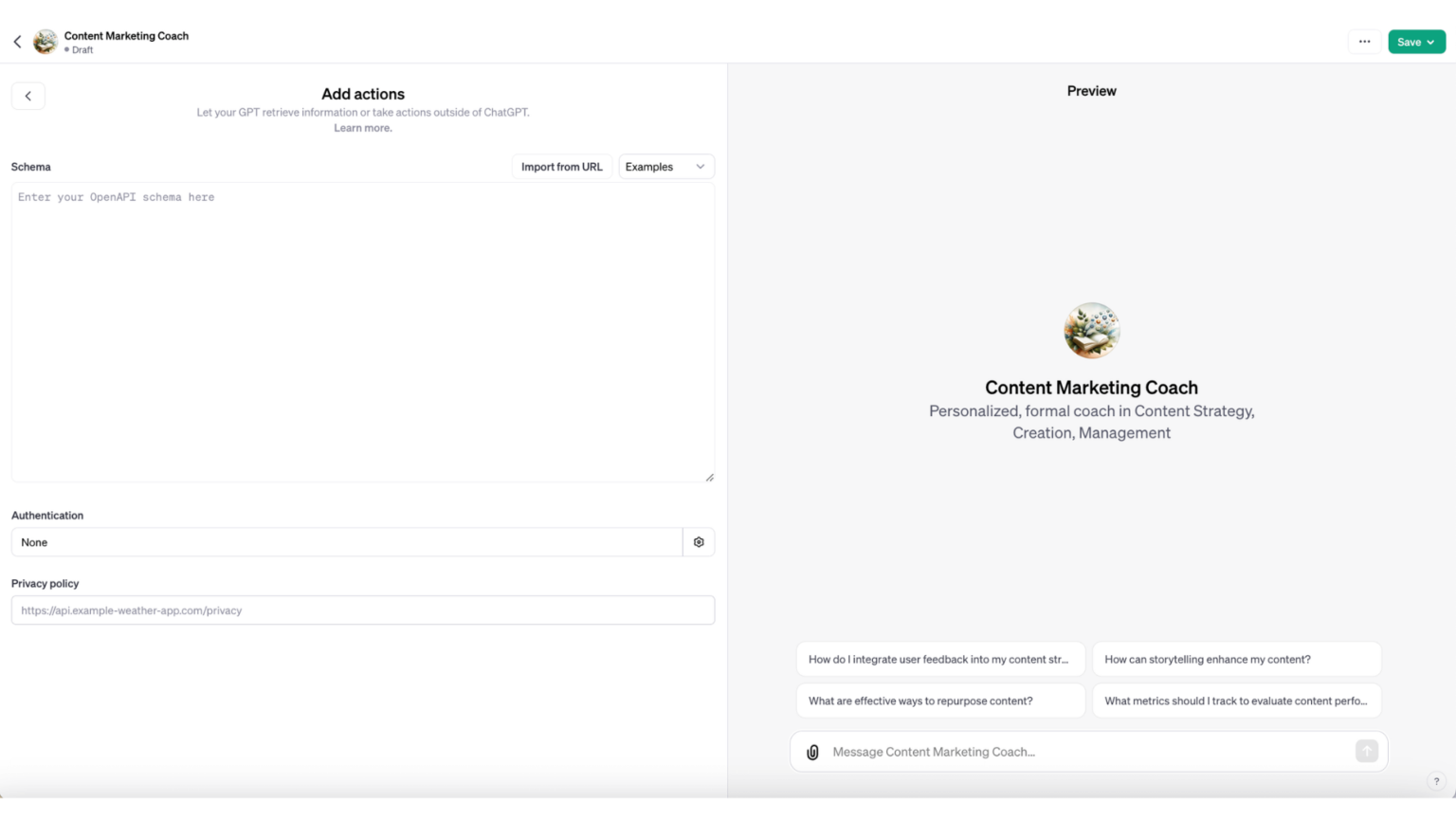Viewport: 1456px width, 819px height.
Task: Focus the Privacy policy URL field
Action: click(x=362, y=610)
